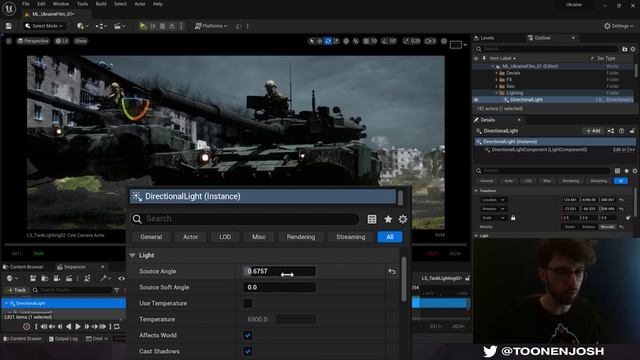Expand the Decals folder in Outliner
This screenshot has height=360, width=640.
(496, 73)
